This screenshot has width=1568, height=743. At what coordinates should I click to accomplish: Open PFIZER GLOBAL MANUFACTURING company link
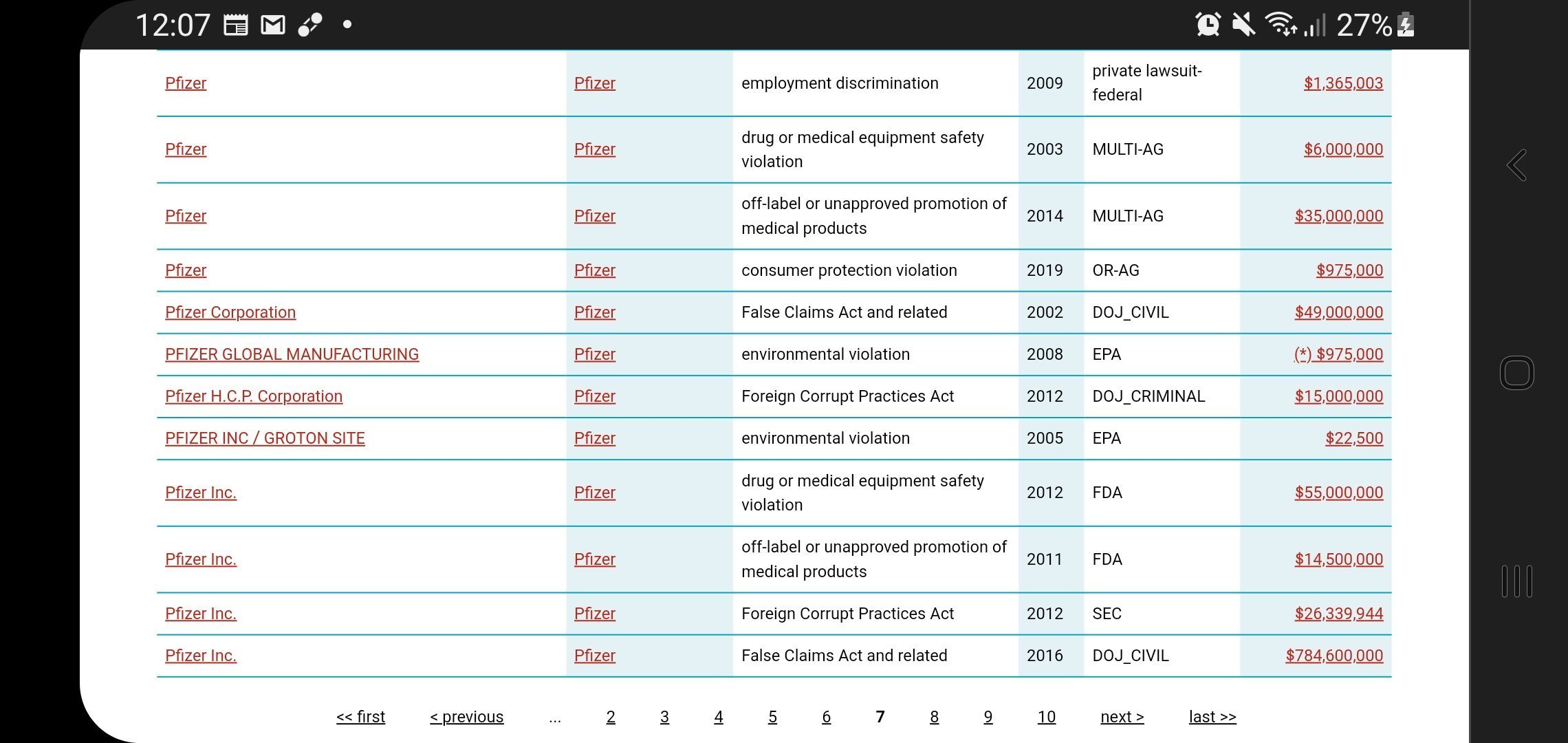tap(292, 354)
